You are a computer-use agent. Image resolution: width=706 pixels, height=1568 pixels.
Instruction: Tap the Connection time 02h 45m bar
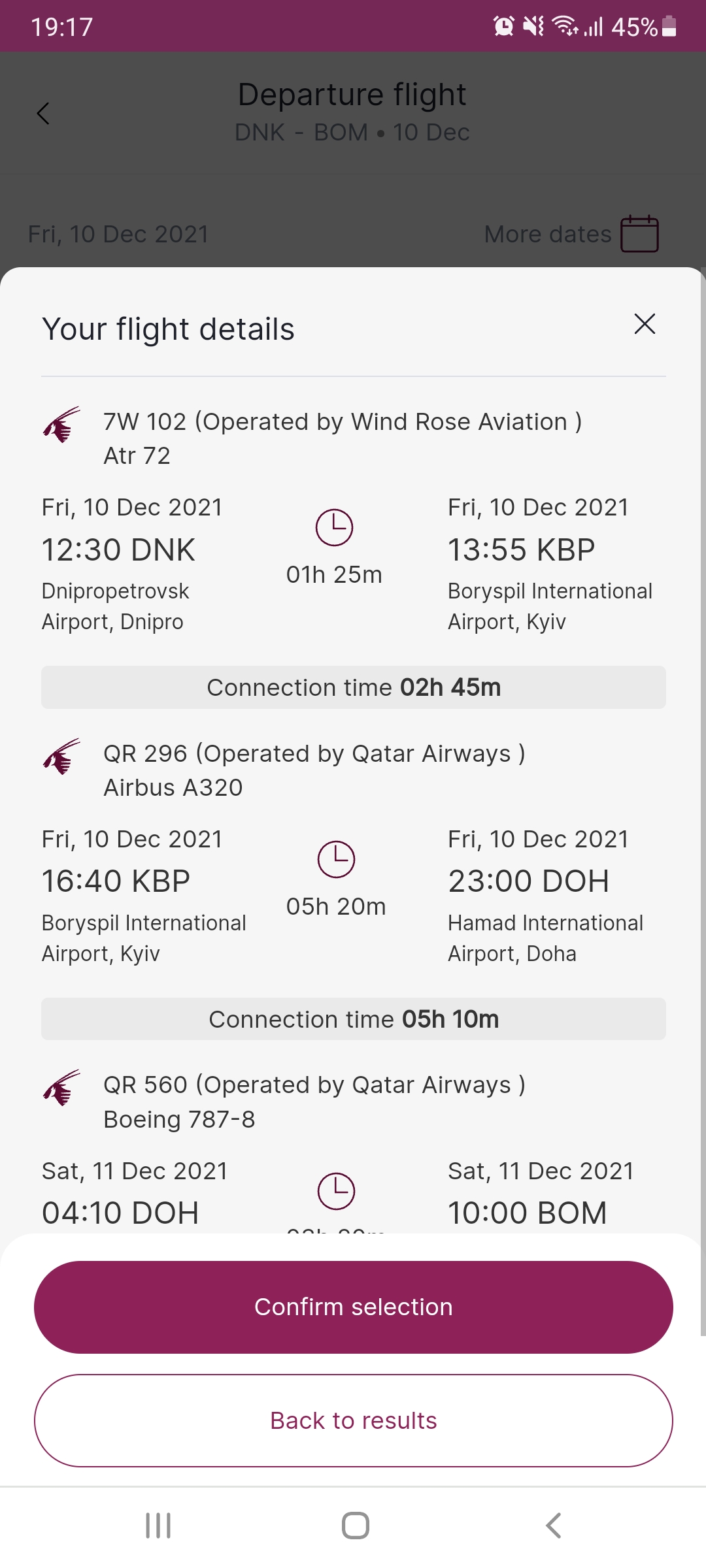click(353, 687)
